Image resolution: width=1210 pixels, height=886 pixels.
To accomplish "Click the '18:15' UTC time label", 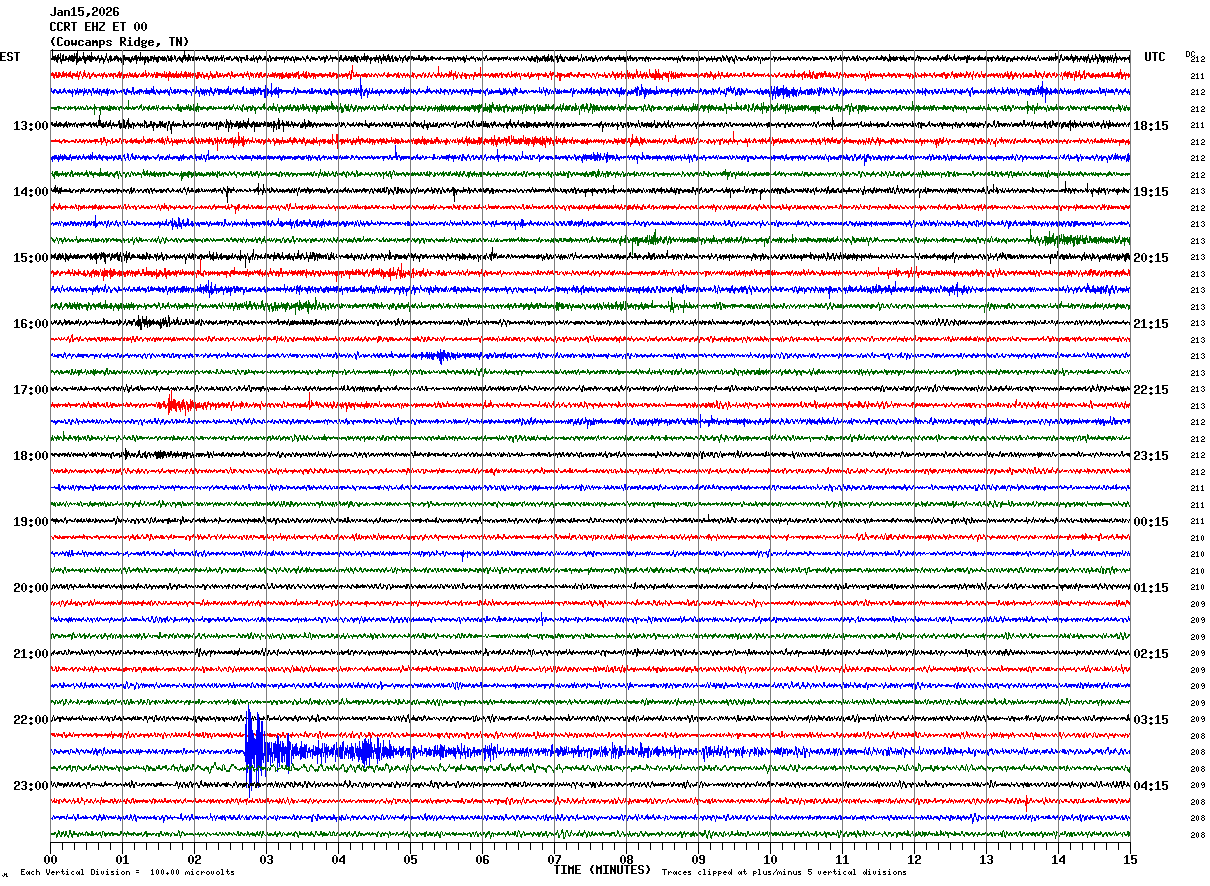I will 1151,126.
